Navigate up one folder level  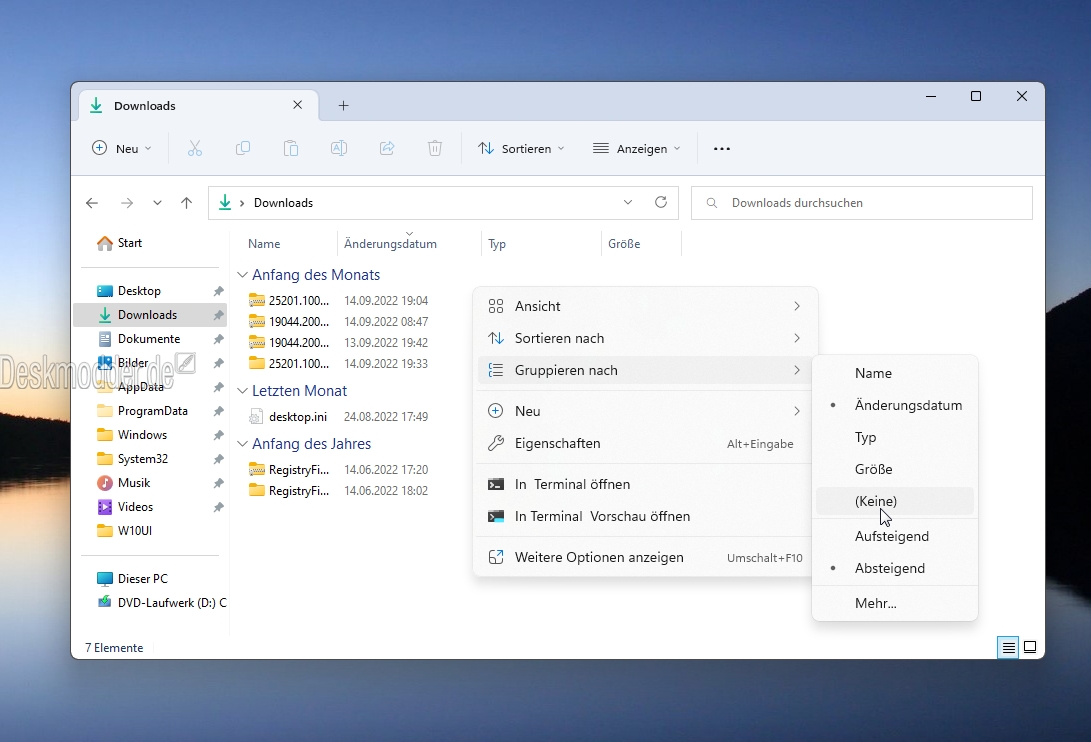(186, 203)
